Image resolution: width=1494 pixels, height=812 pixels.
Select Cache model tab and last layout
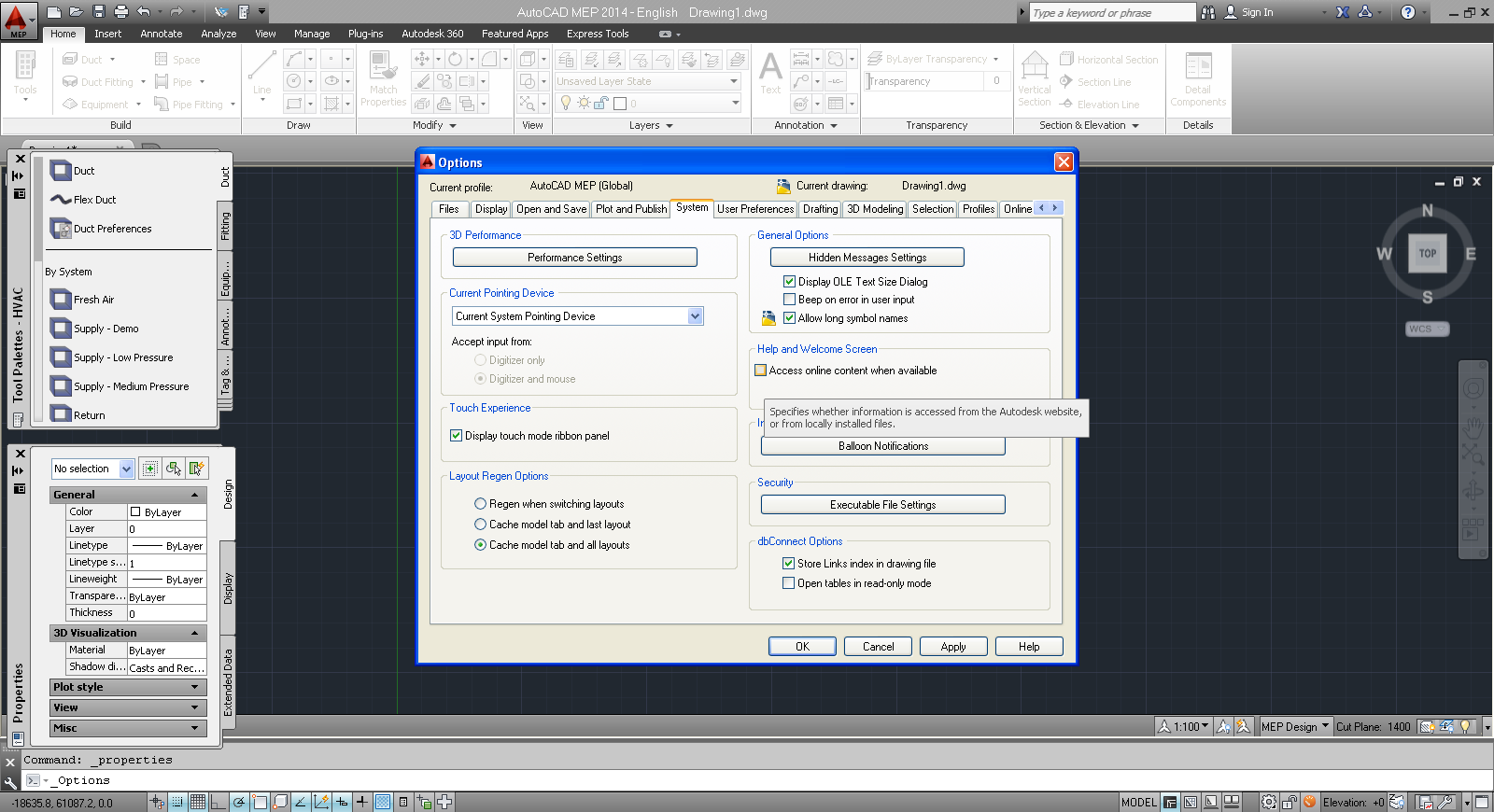coord(480,525)
